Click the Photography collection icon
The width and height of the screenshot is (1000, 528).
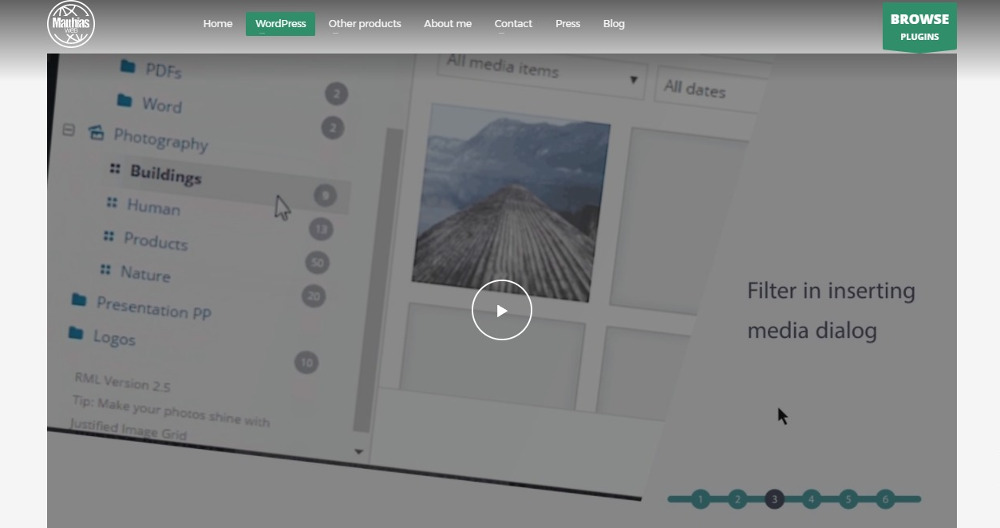point(96,133)
